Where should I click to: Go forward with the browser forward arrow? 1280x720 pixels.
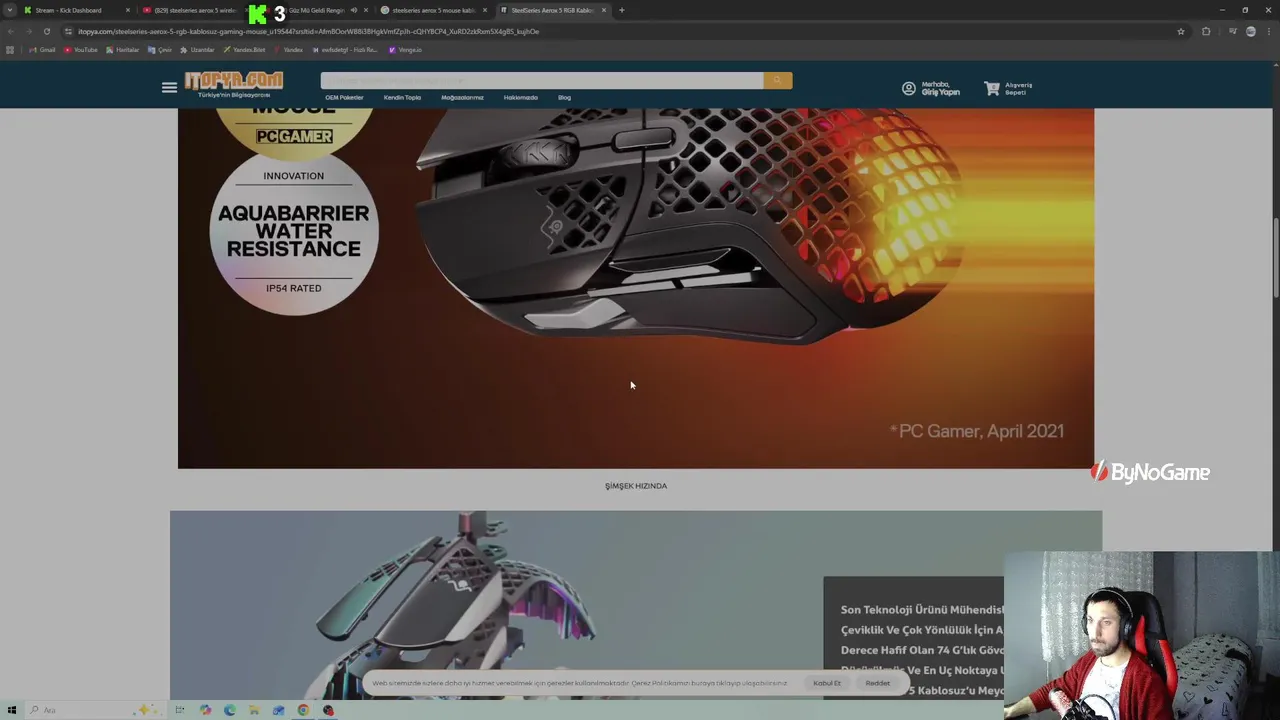(28, 31)
